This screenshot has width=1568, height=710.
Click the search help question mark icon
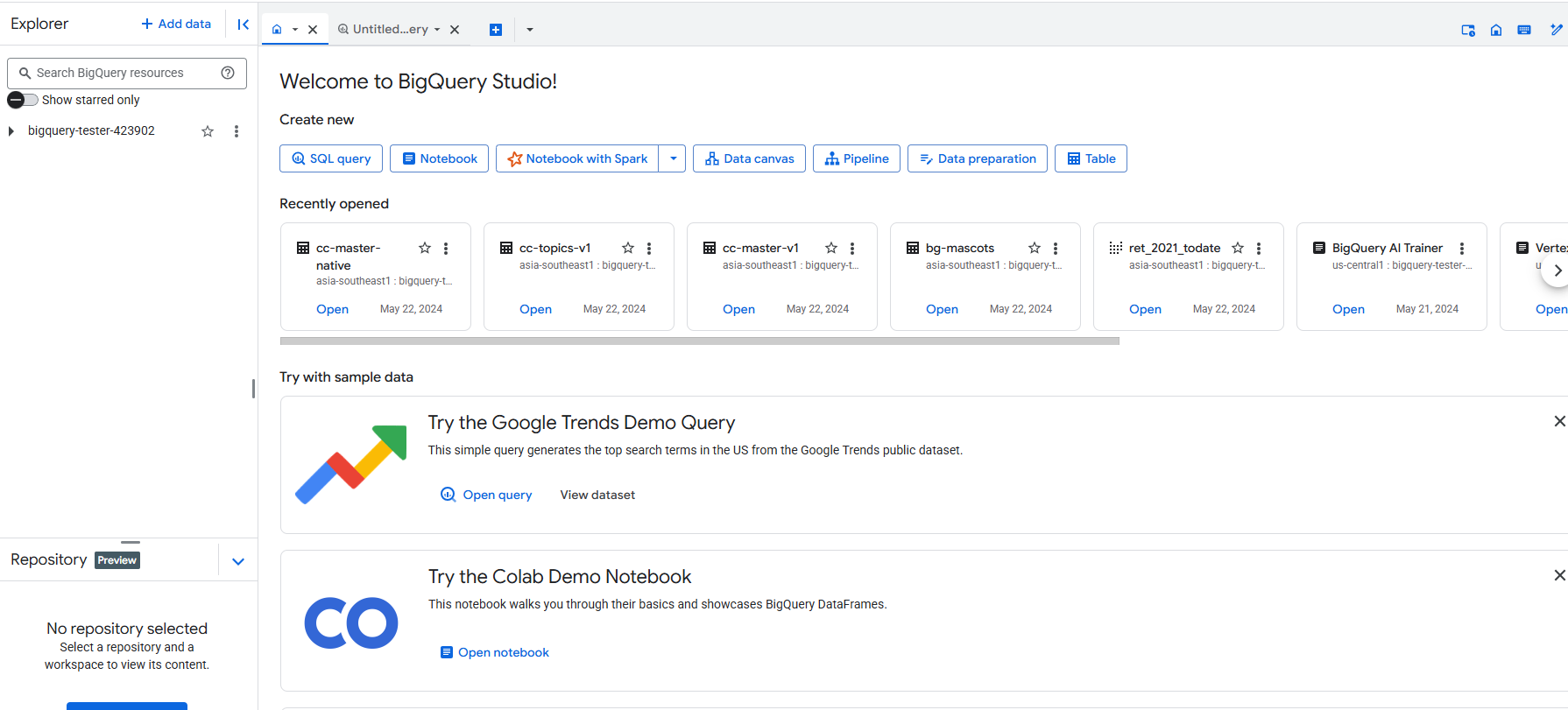(x=228, y=73)
